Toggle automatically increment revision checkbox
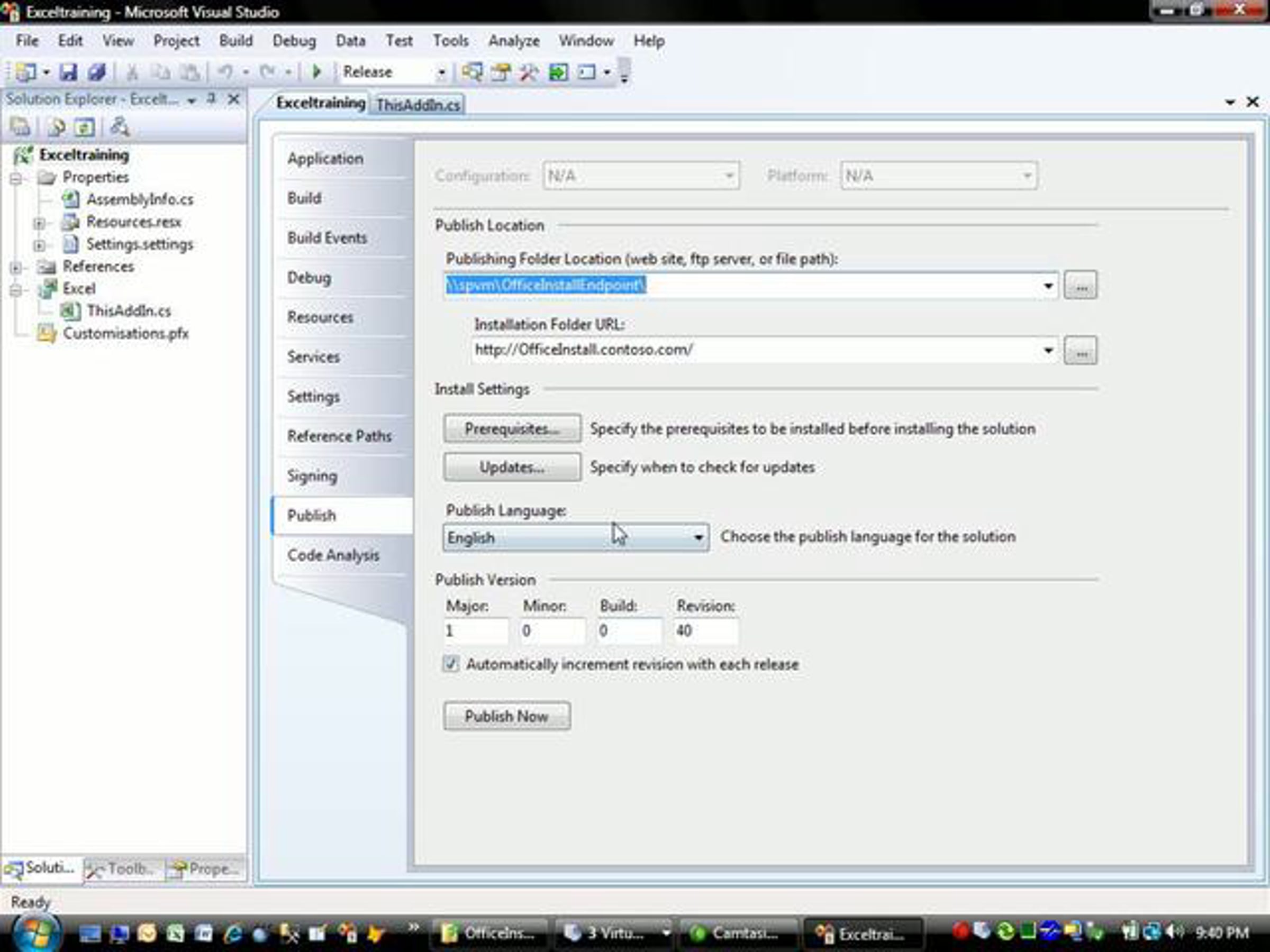The height and width of the screenshot is (952, 1270). [451, 664]
